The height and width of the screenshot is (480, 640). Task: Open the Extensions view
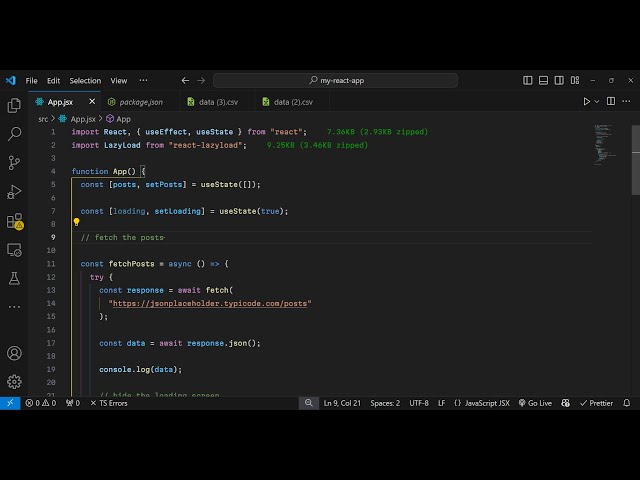(x=14, y=220)
